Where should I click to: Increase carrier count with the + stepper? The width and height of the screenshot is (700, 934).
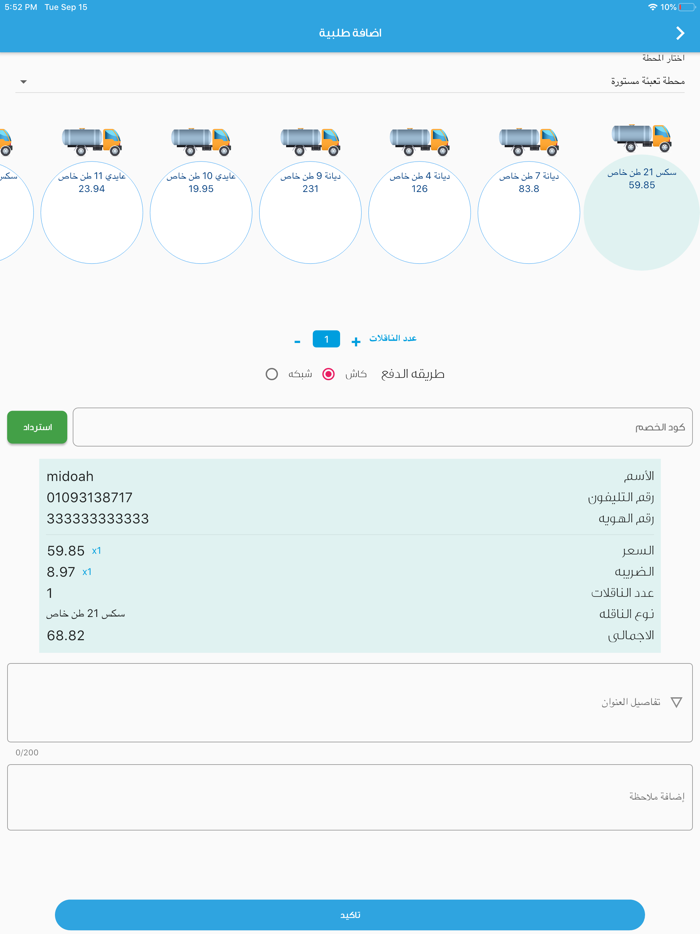coord(355,339)
